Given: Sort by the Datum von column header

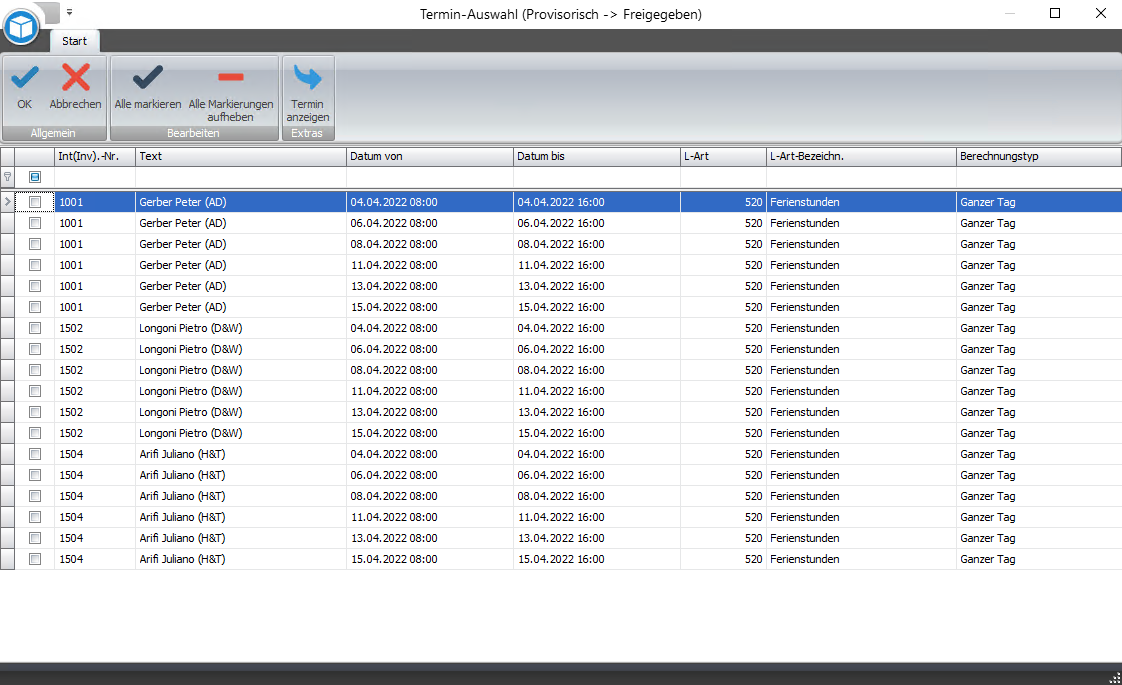Looking at the screenshot, I should point(429,156).
